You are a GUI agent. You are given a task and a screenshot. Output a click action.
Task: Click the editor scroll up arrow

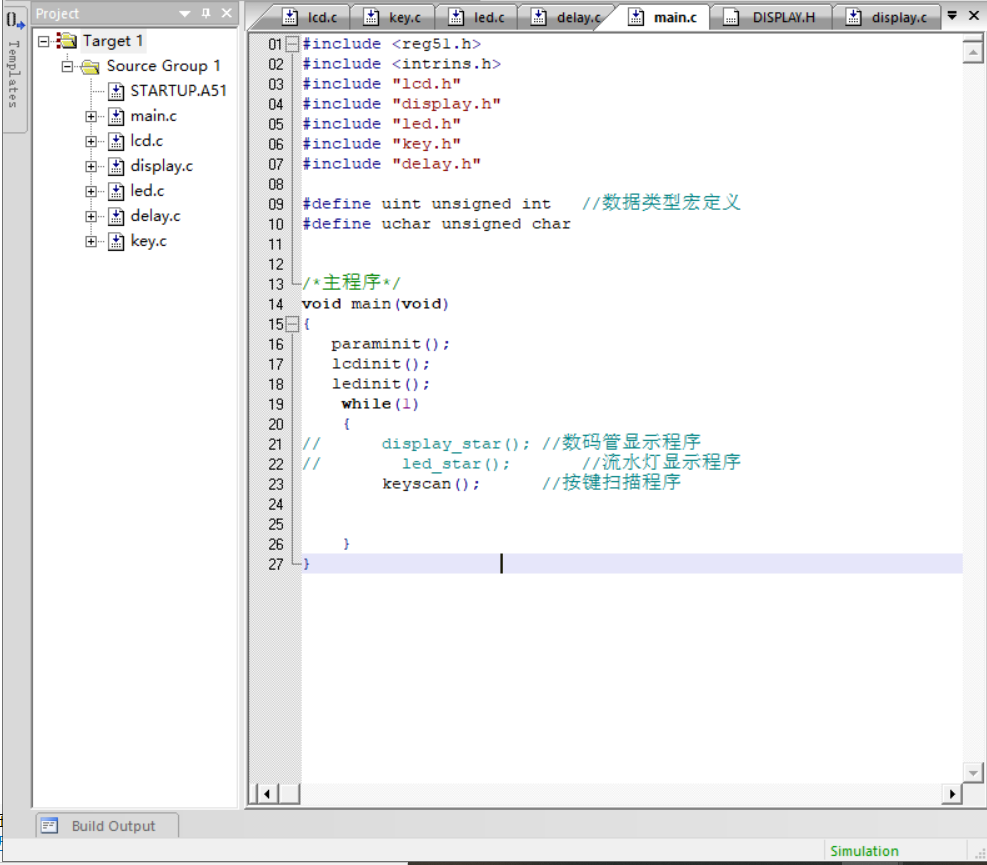973,52
